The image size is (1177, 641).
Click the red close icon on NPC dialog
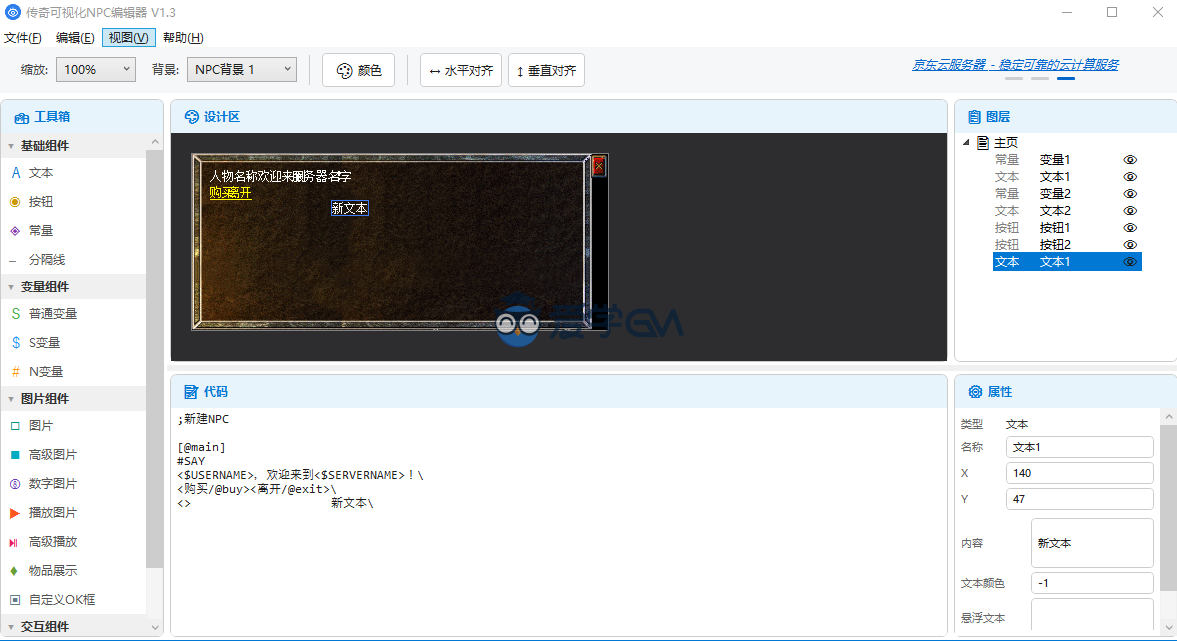point(599,166)
